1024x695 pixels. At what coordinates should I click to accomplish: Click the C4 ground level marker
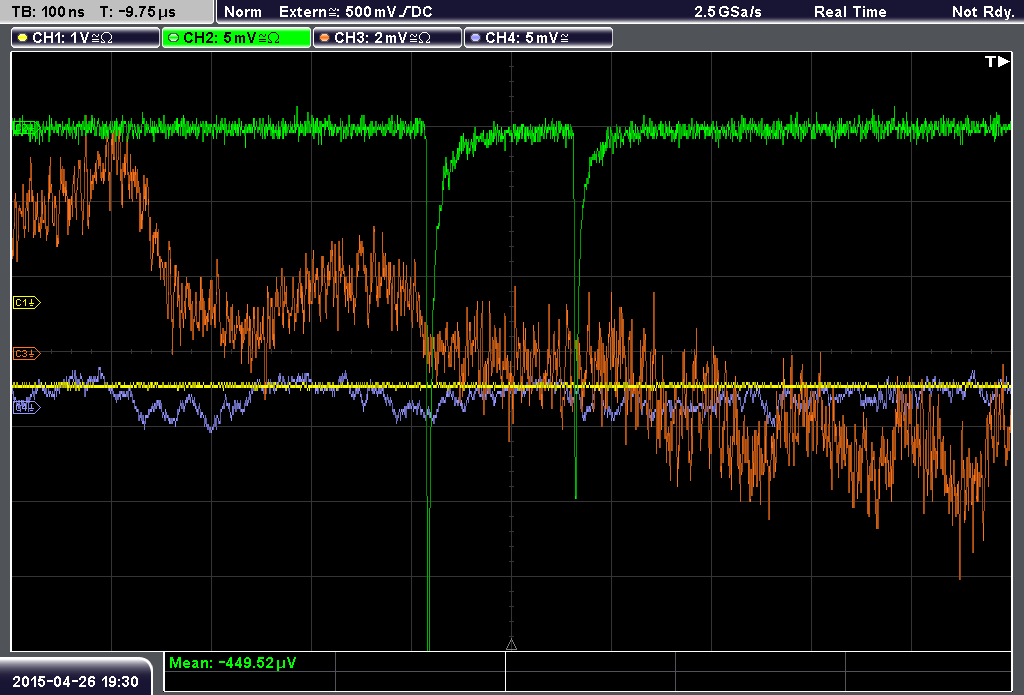coord(27,408)
